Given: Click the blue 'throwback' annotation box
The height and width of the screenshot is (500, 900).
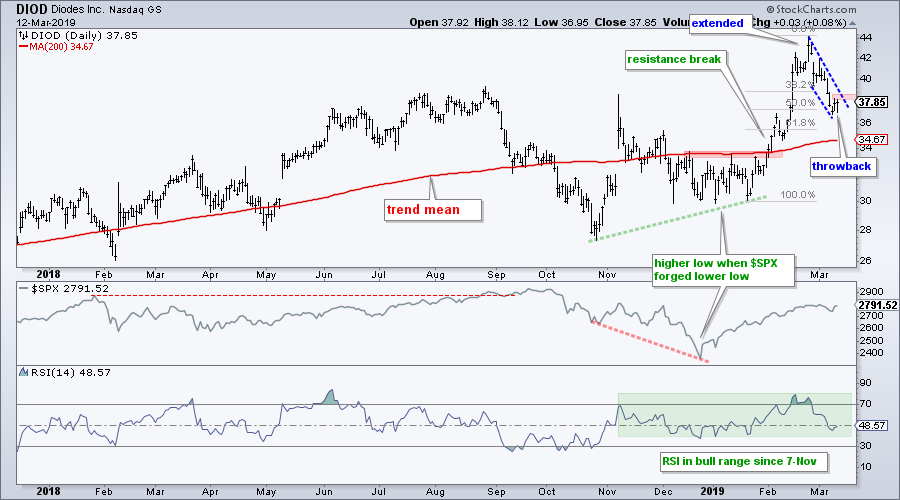Looking at the screenshot, I should point(841,166).
